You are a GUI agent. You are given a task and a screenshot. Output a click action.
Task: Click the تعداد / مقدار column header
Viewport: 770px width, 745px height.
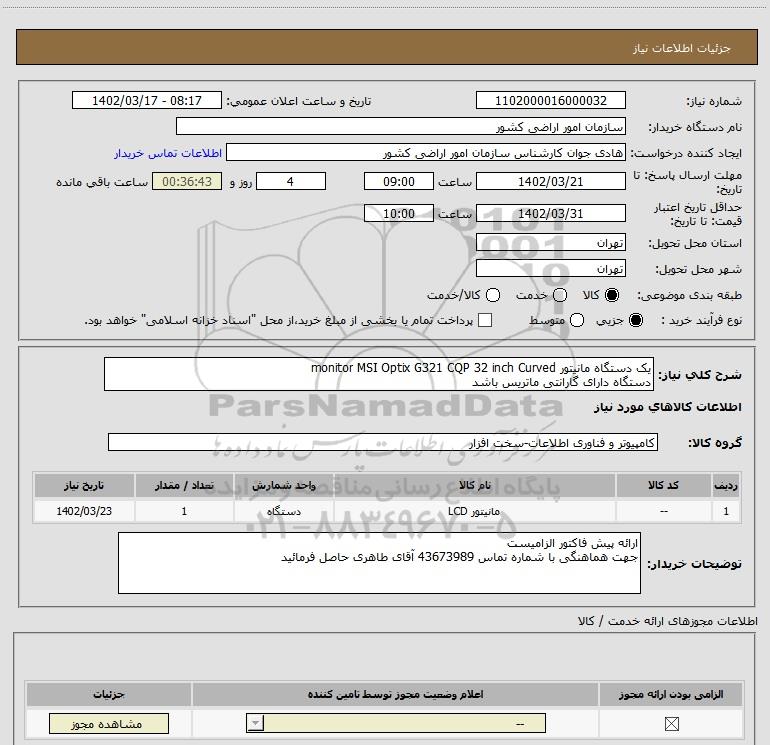184,486
